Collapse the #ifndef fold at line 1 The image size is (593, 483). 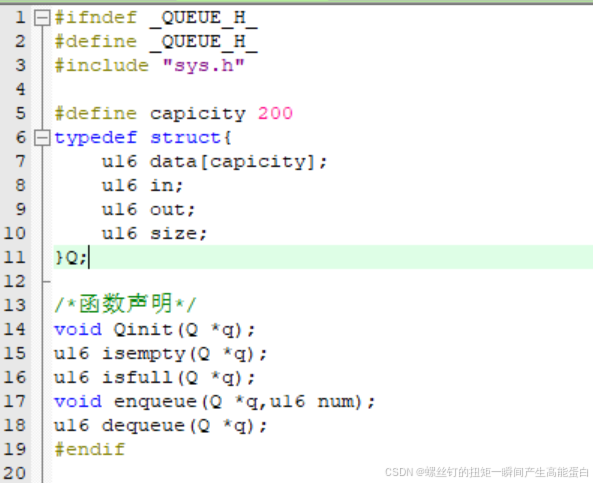click(42, 18)
